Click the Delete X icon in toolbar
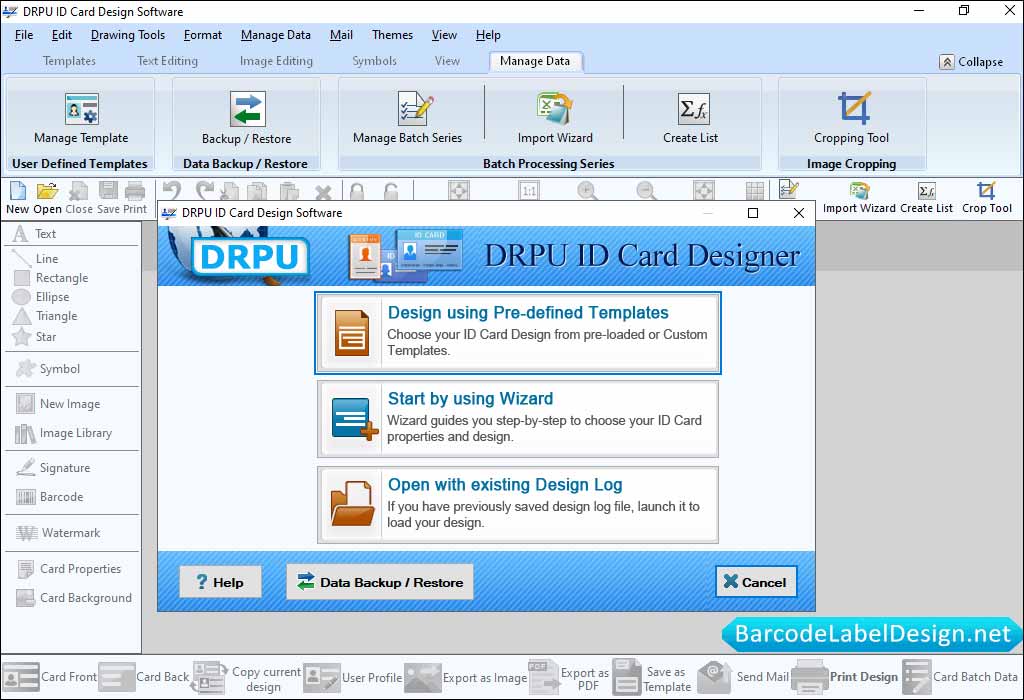1024x700 pixels. click(x=323, y=191)
